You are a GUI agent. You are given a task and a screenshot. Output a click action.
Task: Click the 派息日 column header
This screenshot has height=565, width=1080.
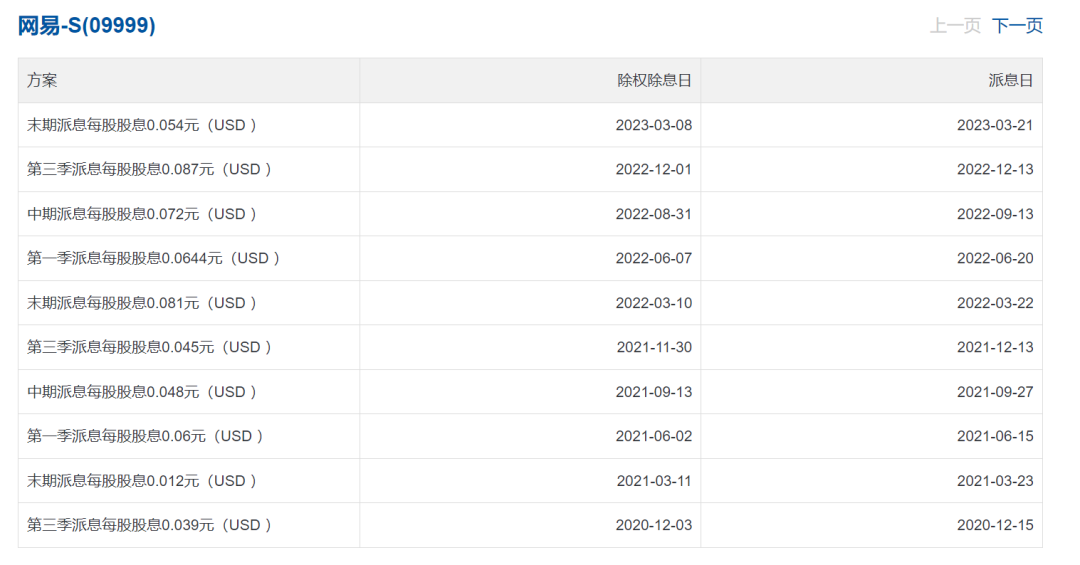tap(1010, 80)
